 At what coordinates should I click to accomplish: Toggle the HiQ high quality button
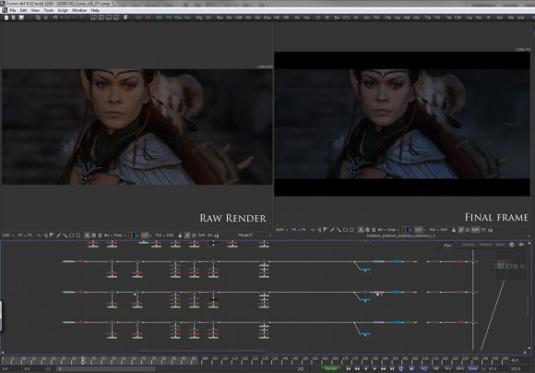coord(423,369)
